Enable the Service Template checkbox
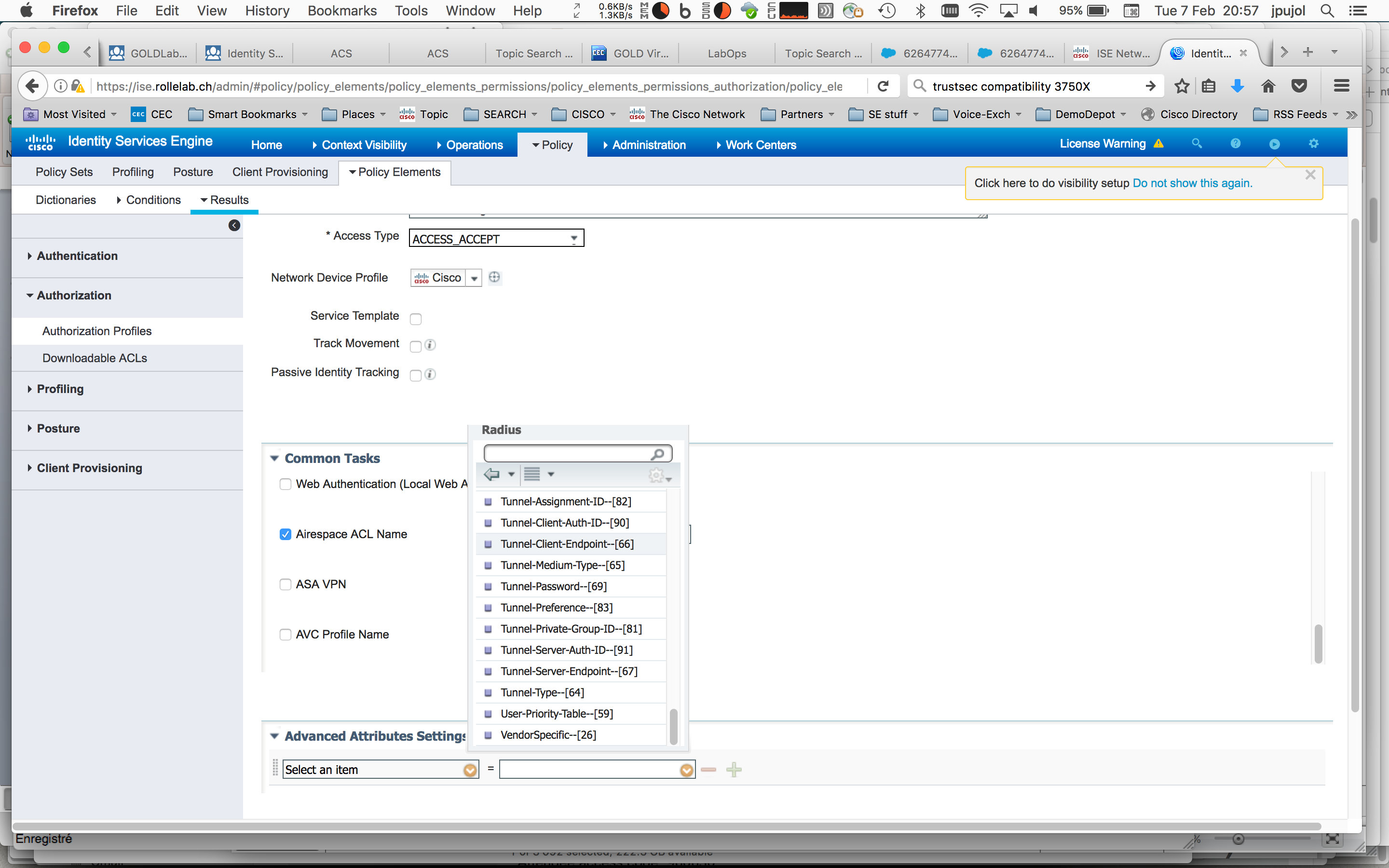Image resolution: width=1389 pixels, height=868 pixels. (416, 319)
